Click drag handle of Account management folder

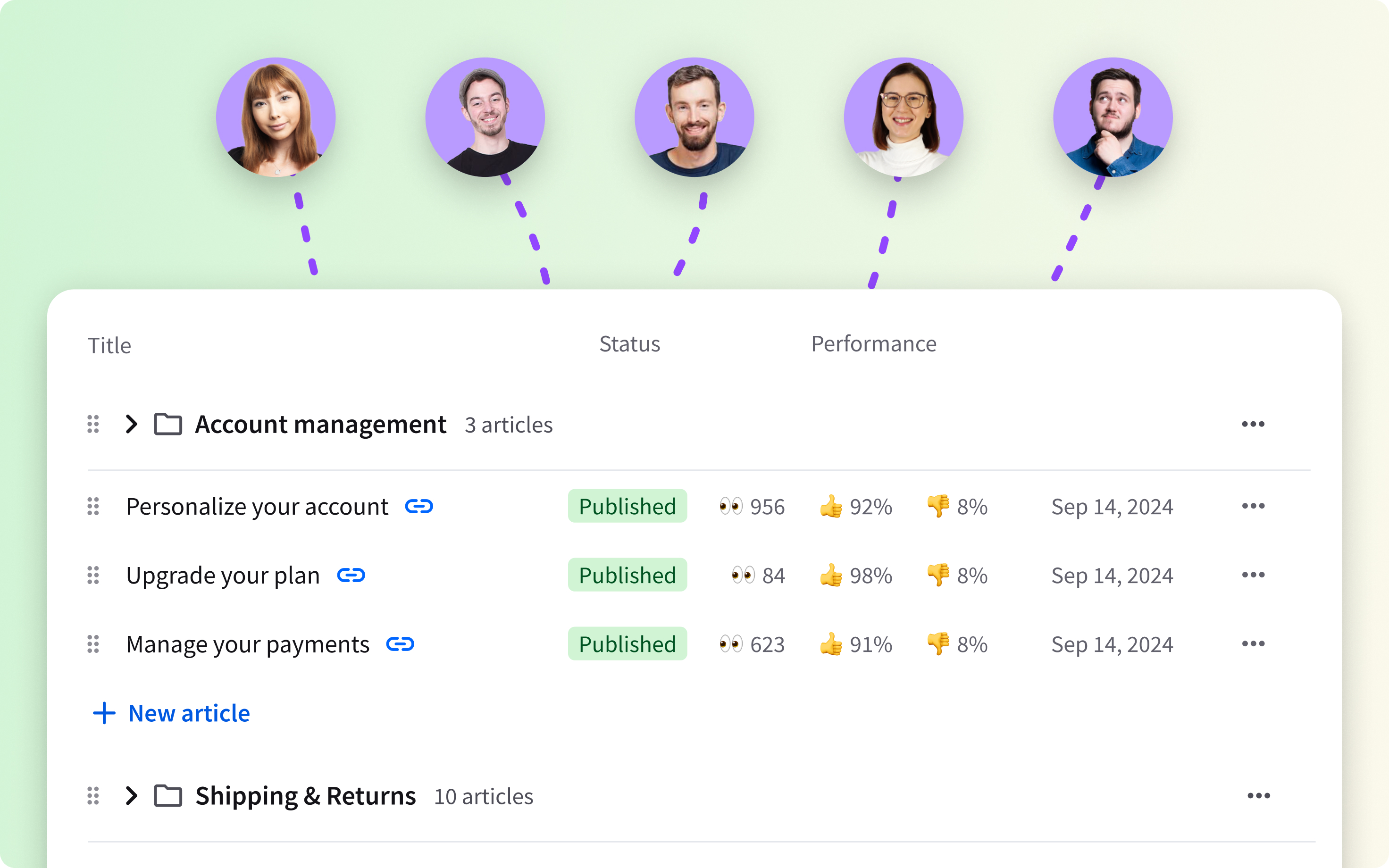(93, 424)
